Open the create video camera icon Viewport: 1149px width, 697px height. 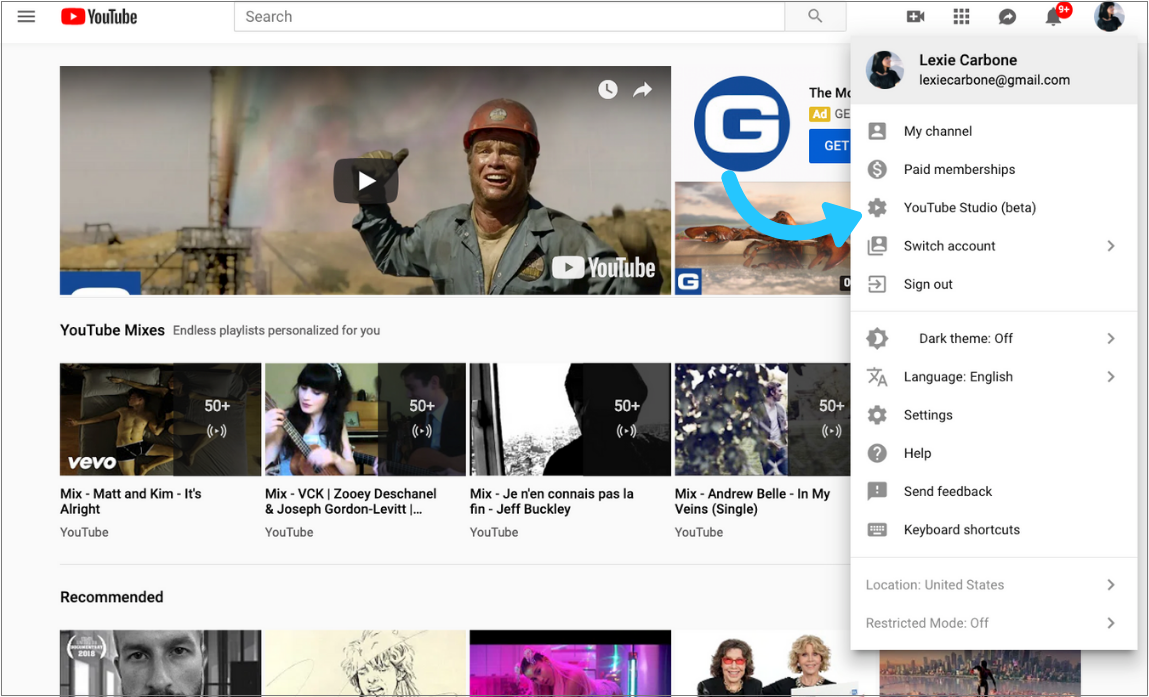point(915,16)
